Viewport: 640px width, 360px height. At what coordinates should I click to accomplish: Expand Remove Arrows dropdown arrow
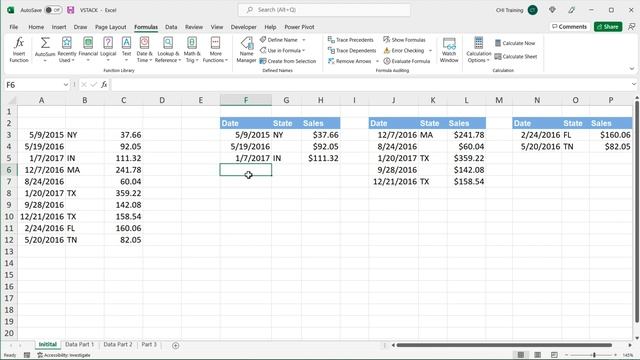[x=377, y=61]
